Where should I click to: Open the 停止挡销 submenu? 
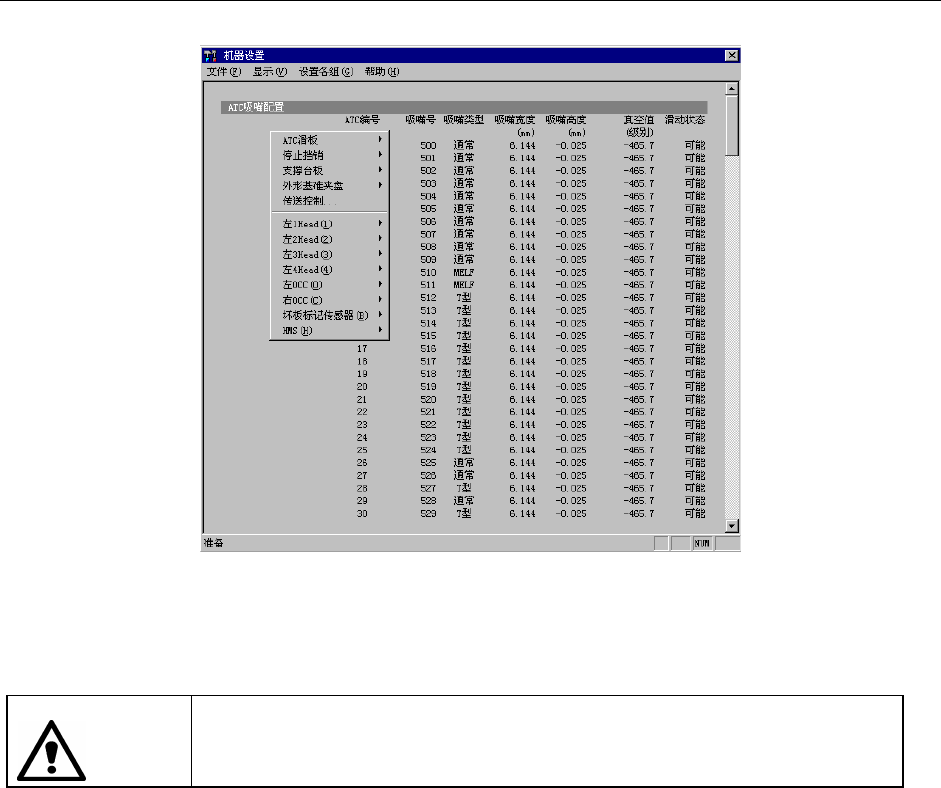click(329, 155)
